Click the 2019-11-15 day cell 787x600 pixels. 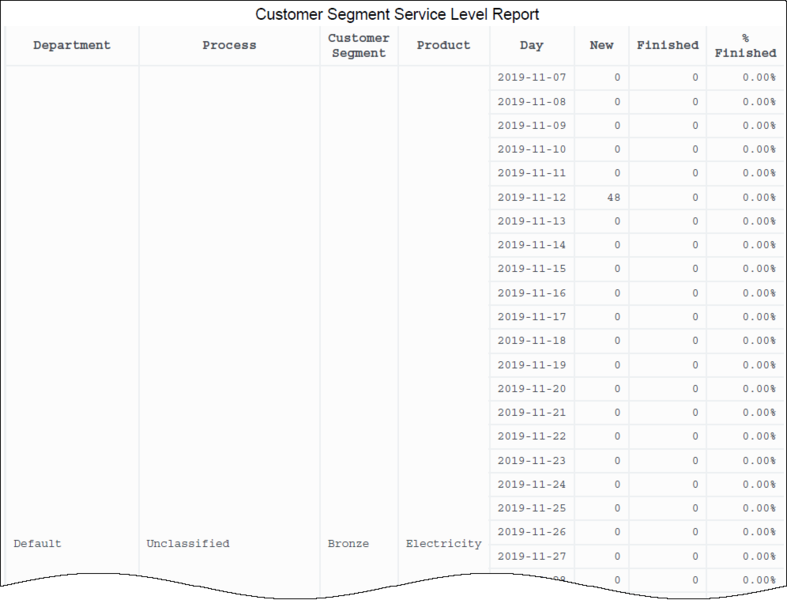tap(531, 269)
